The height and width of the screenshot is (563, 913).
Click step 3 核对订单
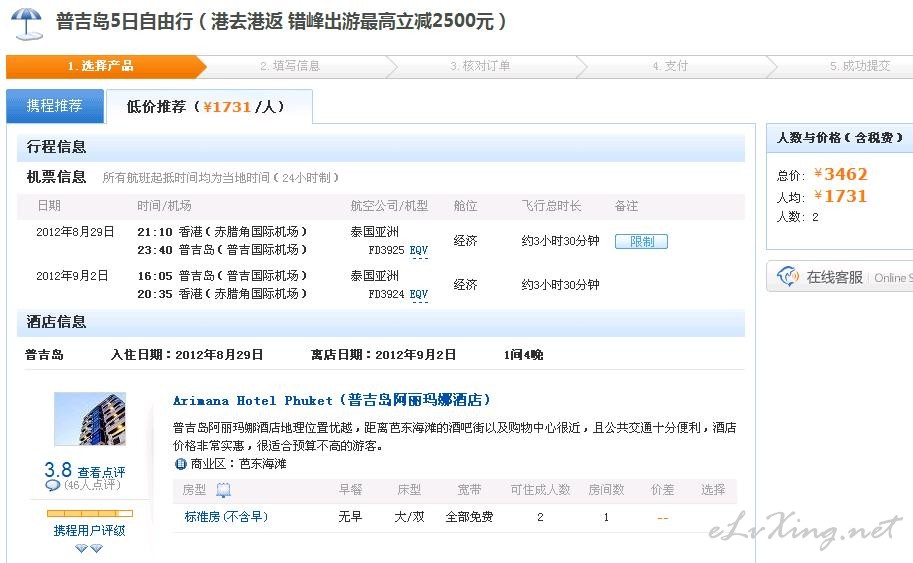pos(480,66)
